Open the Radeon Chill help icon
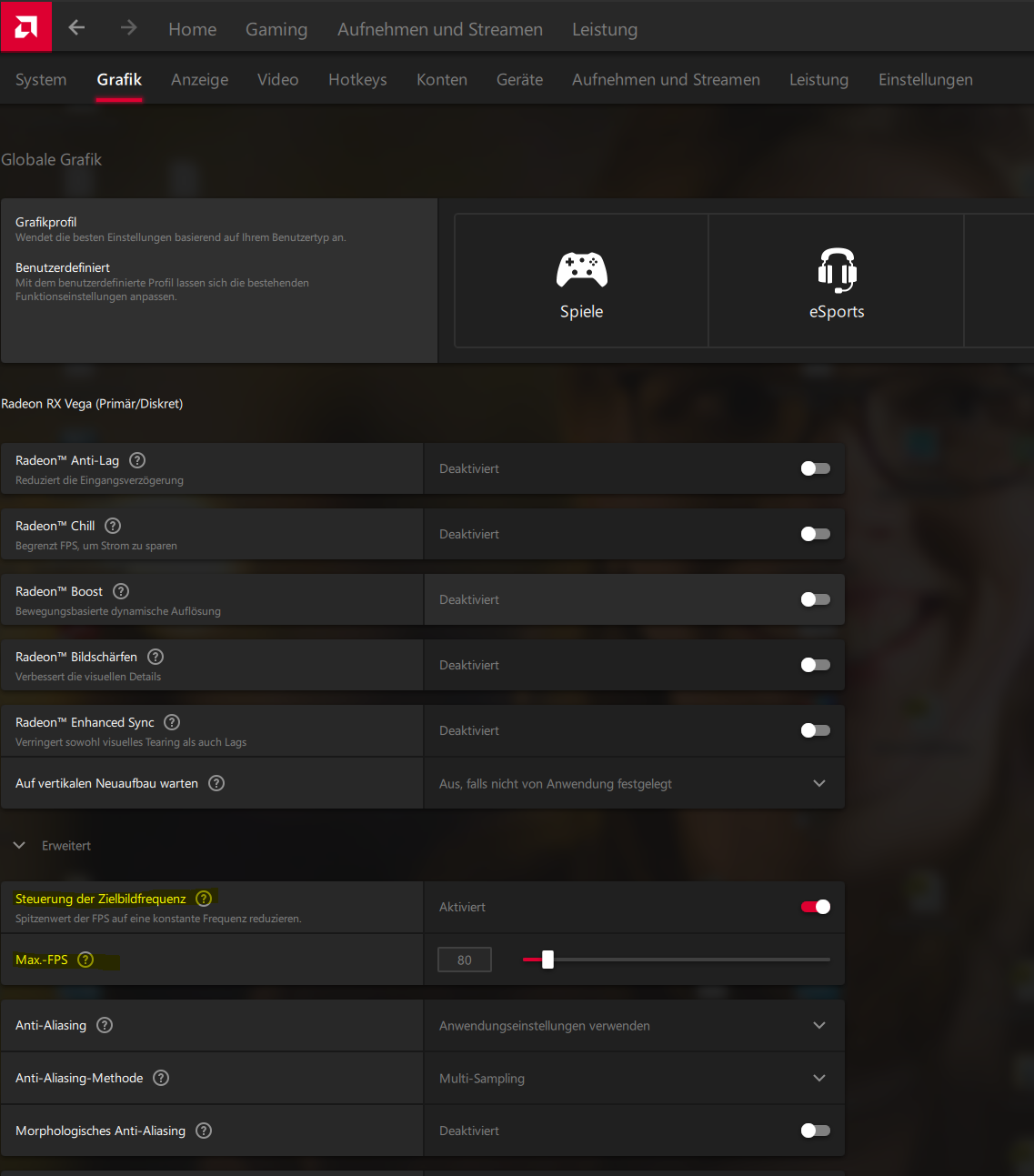 coord(112,526)
